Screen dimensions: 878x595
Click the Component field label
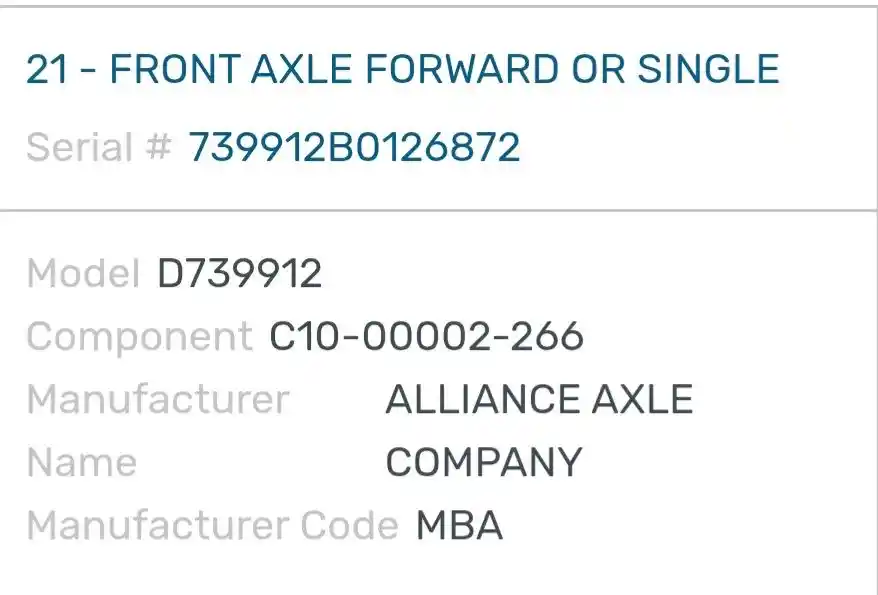139,337
